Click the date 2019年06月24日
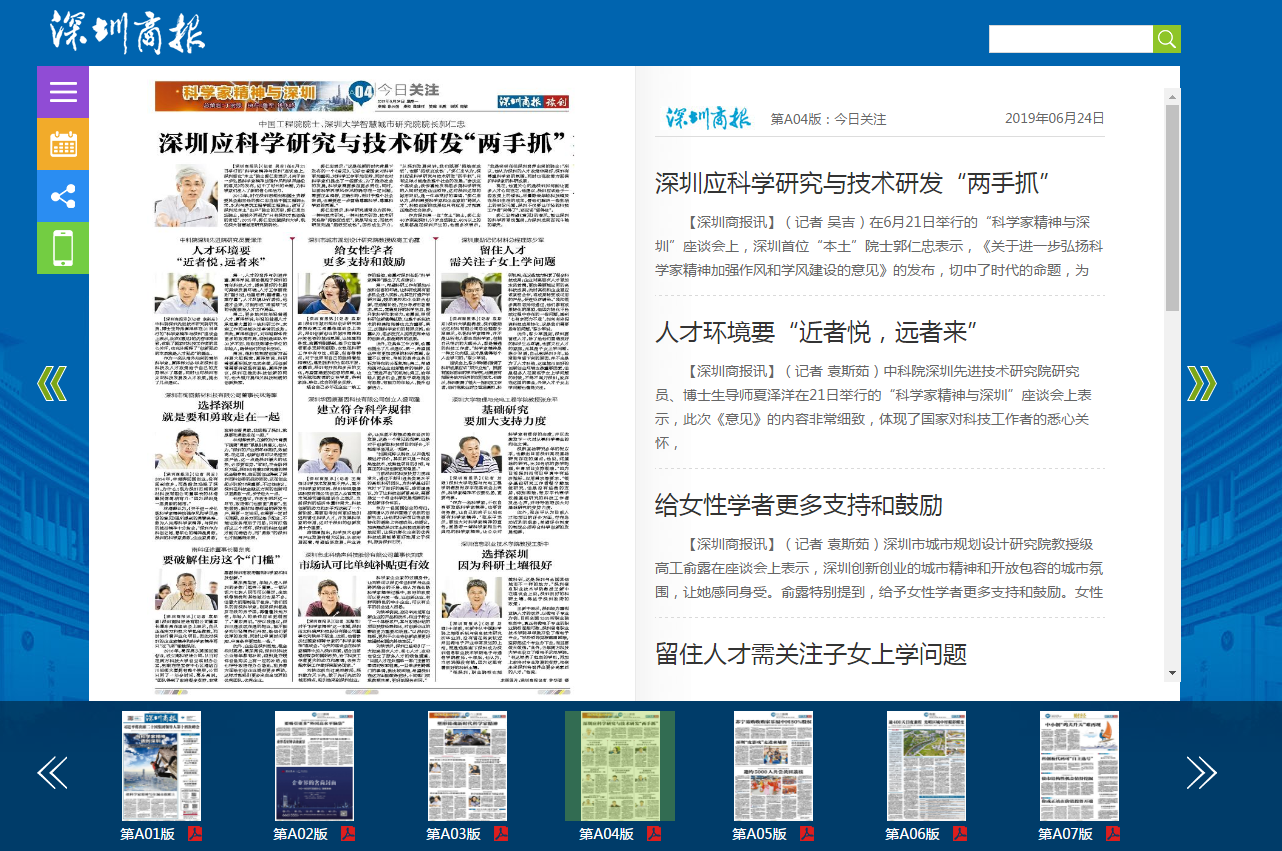This screenshot has height=851, width=1282. (1054, 118)
